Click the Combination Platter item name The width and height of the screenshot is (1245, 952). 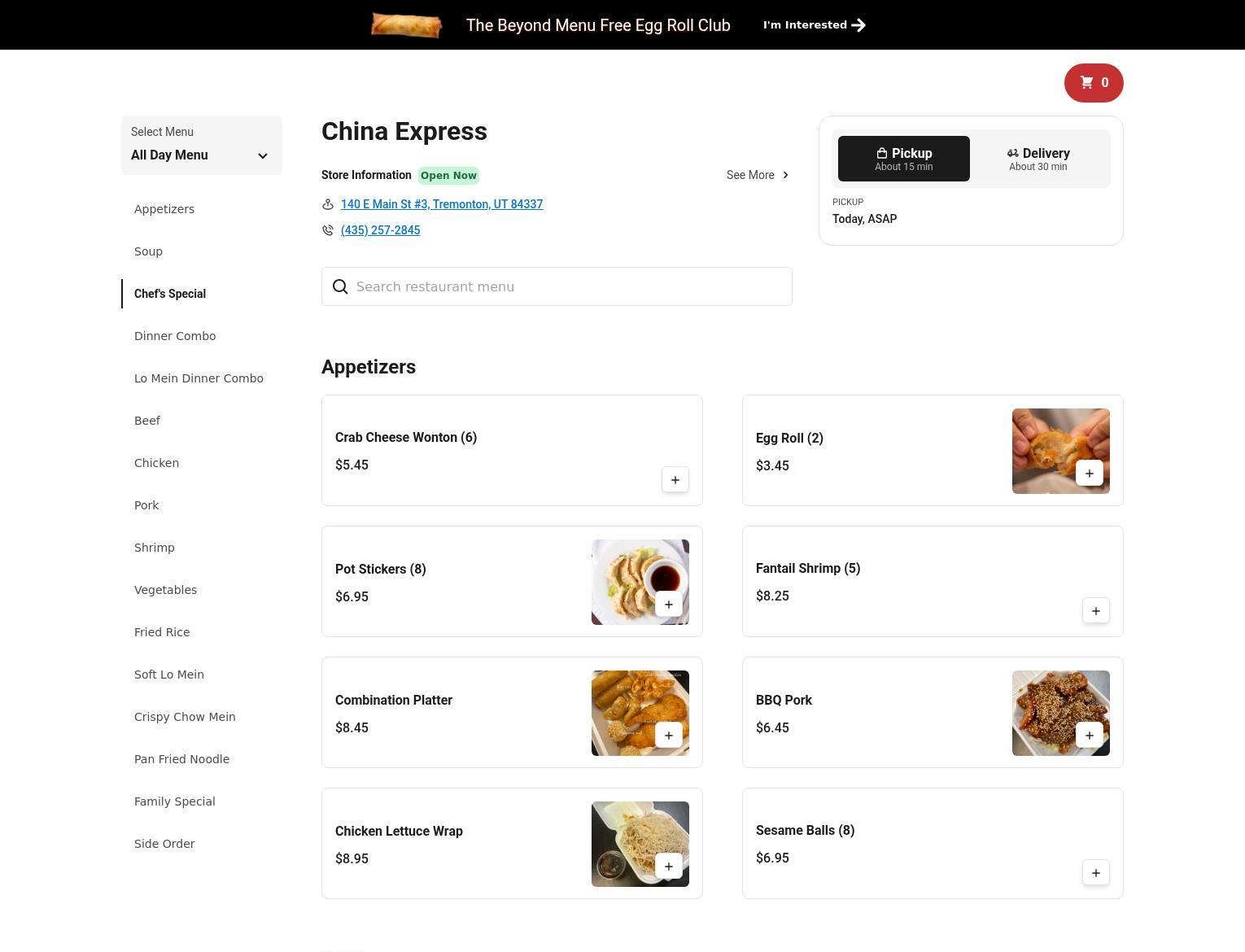394,701
